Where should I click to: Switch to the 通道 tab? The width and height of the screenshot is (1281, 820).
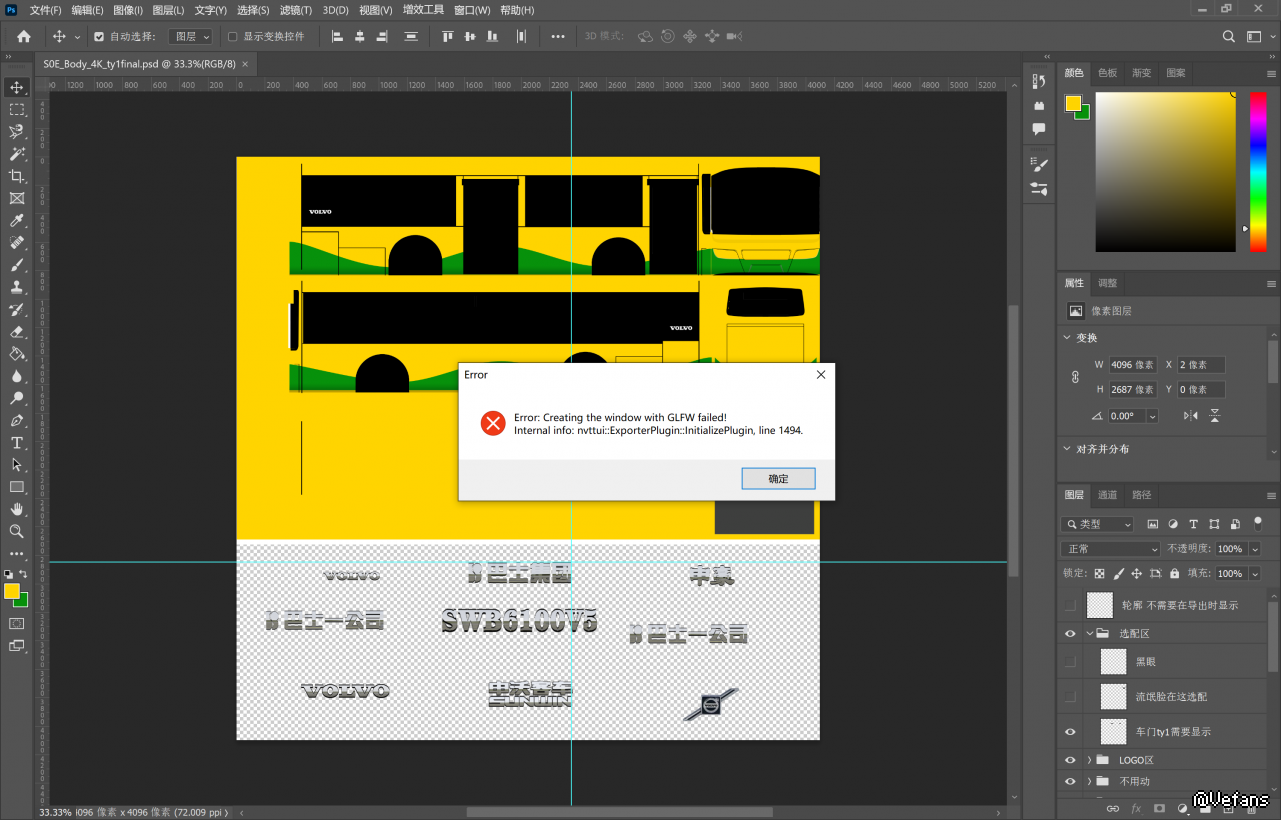click(x=1107, y=495)
